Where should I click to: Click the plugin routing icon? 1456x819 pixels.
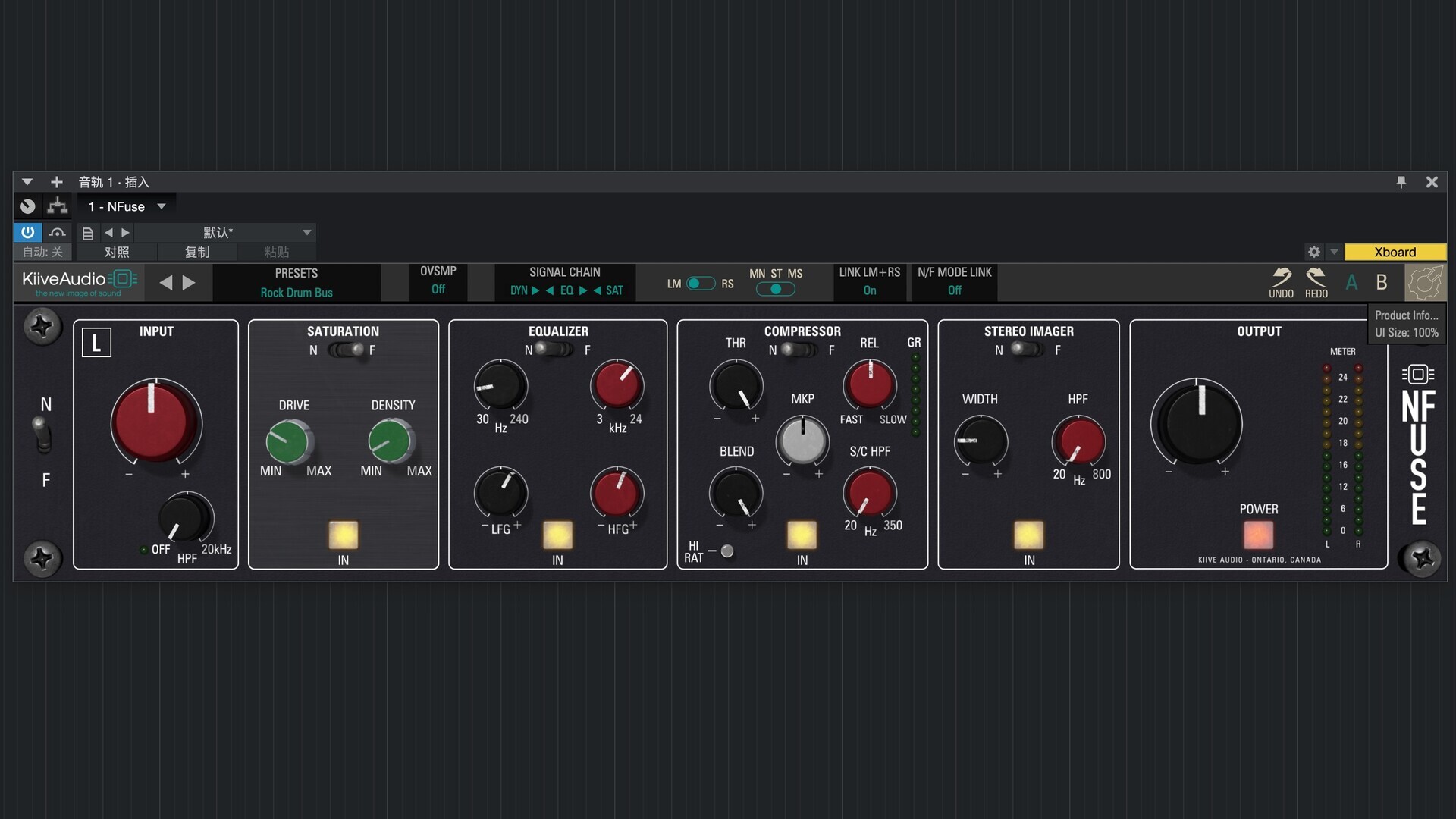[x=57, y=206]
